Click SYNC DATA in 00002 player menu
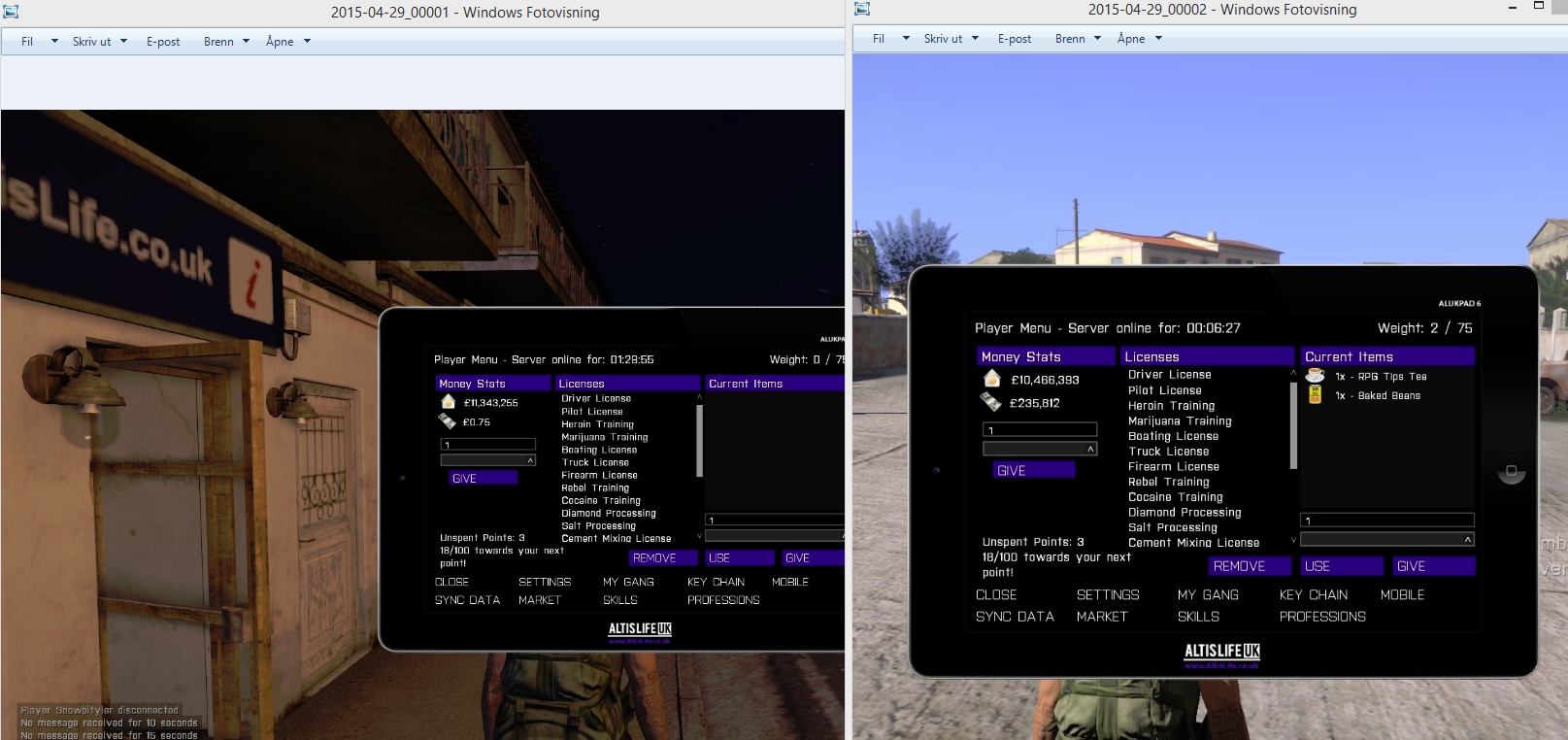1568x740 pixels. pyautogui.click(x=1015, y=617)
